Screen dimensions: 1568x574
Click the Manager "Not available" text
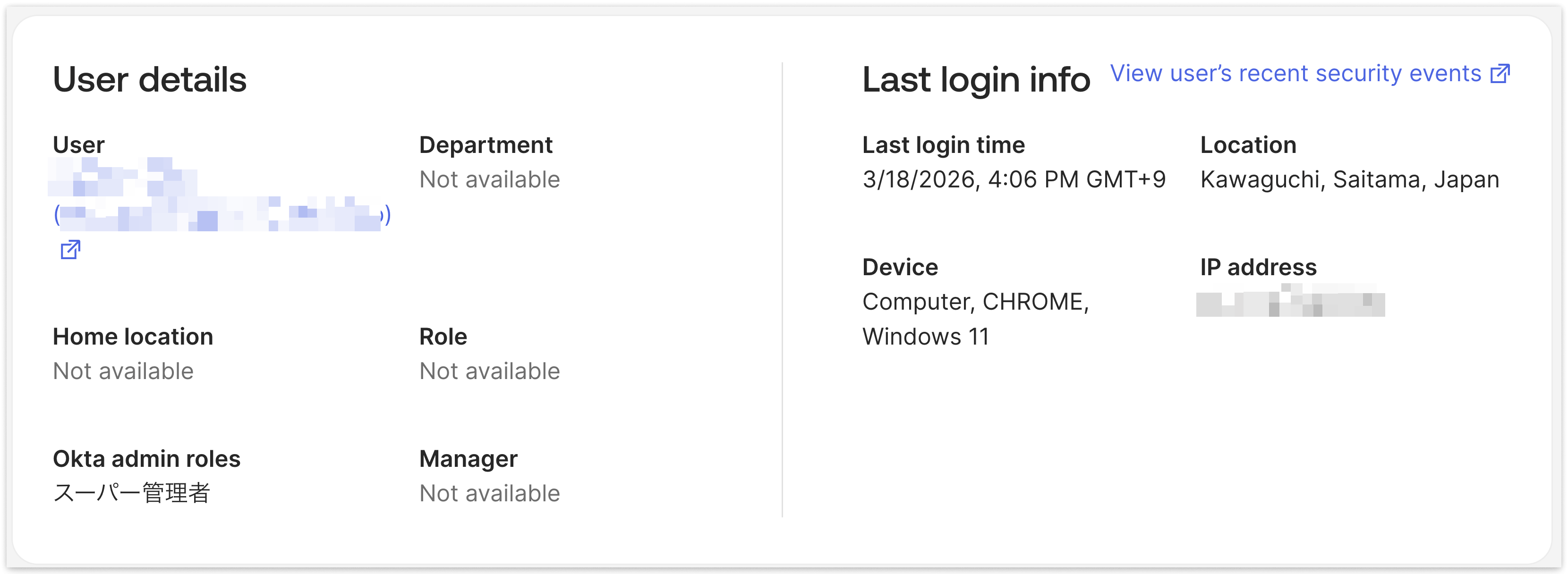pyautogui.click(x=489, y=493)
